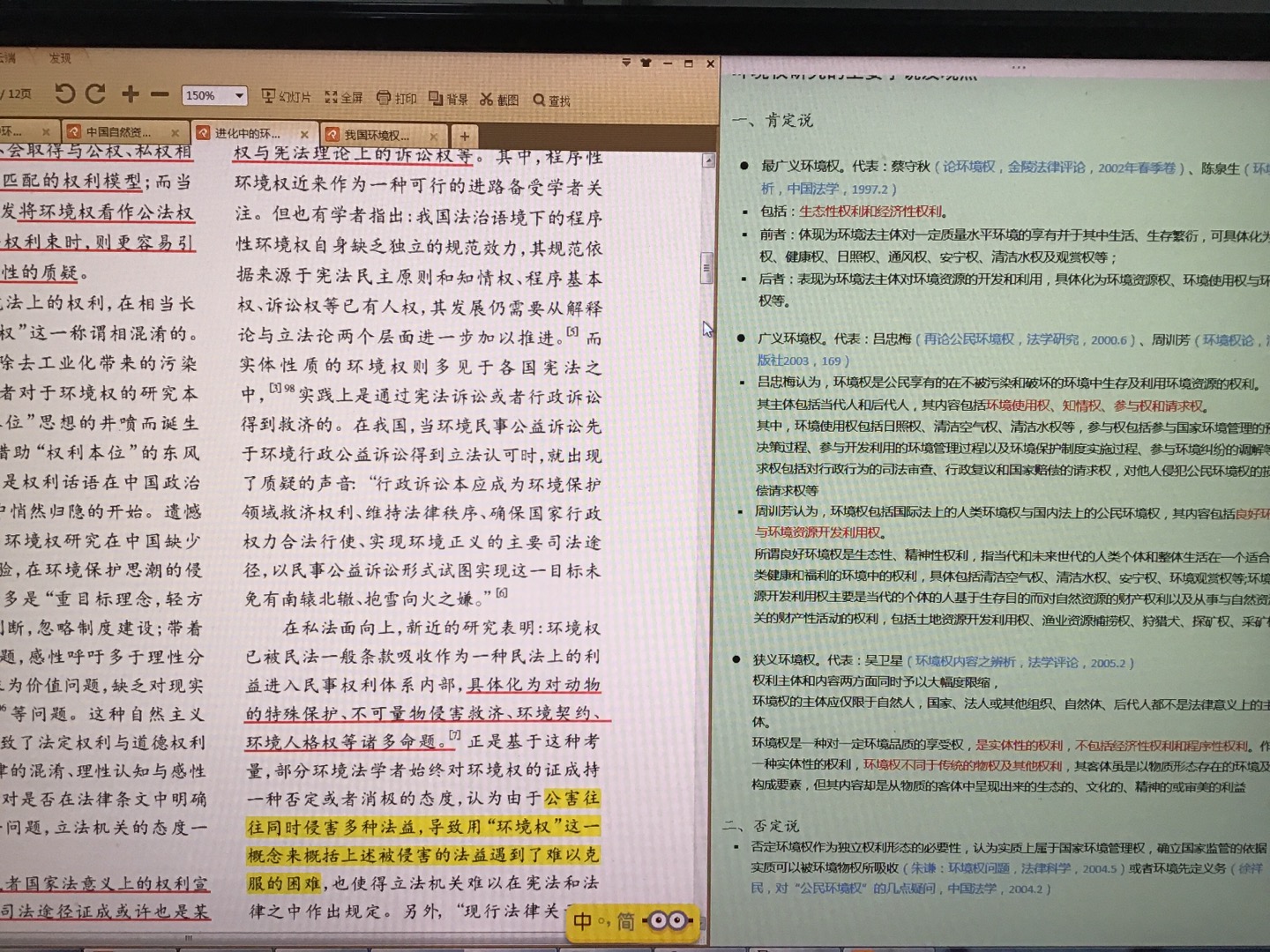Enter full screen view (全屏)
This screenshot has width=1270, height=952.
(344, 98)
